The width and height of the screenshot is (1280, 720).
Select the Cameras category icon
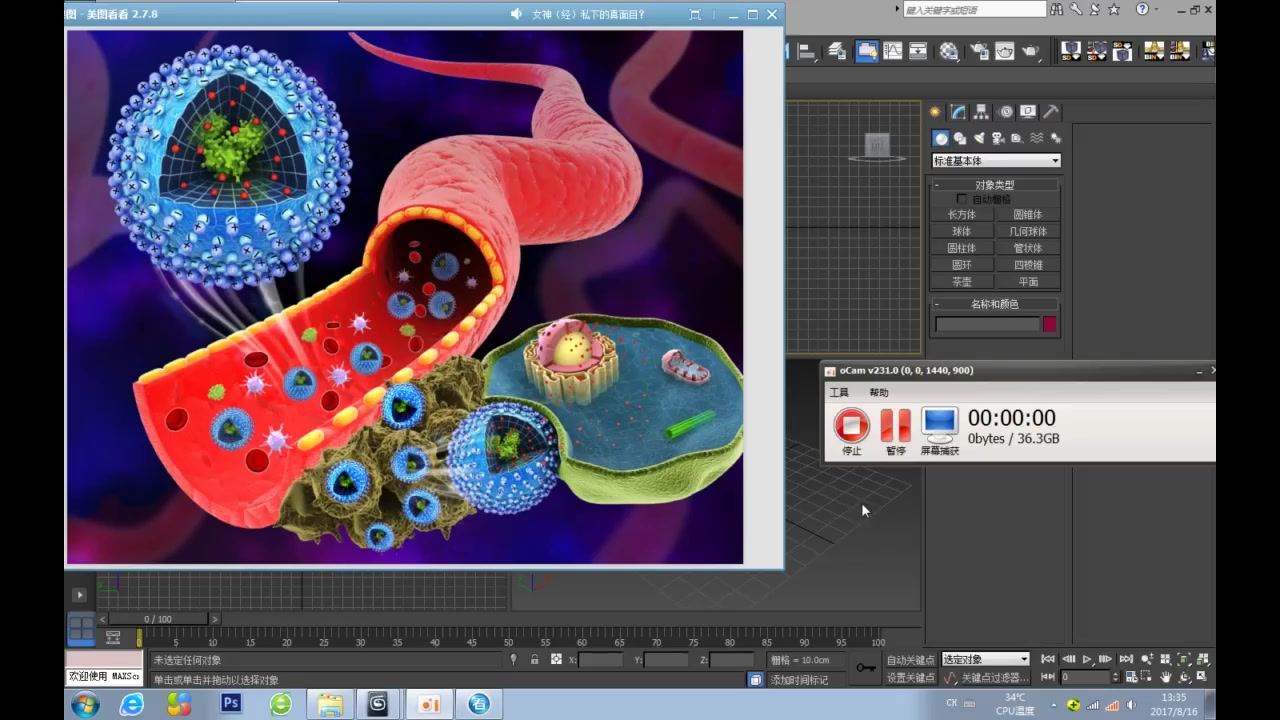(998, 138)
